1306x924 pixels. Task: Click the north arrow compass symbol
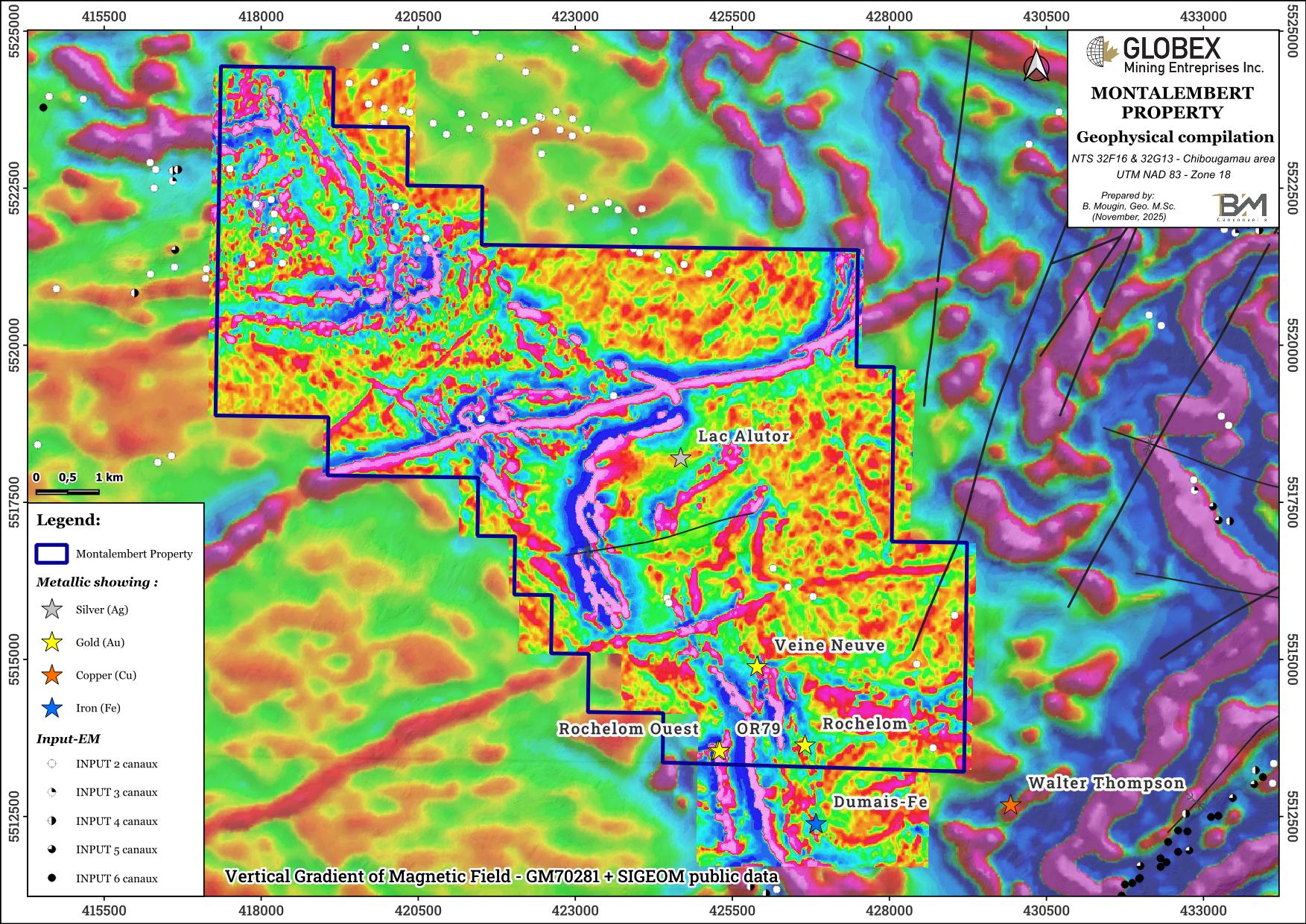click(x=1036, y=63)
